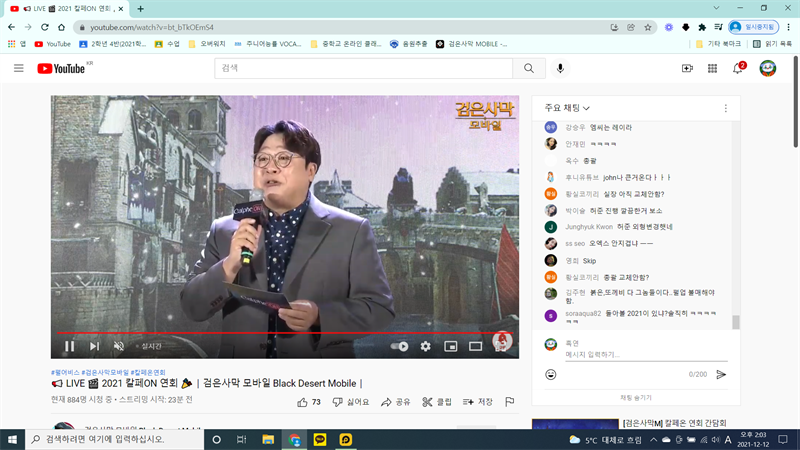The image size is (800, 450).
Task: Click 채팅 숨기기 to hide chat
Action: point(636,397)
